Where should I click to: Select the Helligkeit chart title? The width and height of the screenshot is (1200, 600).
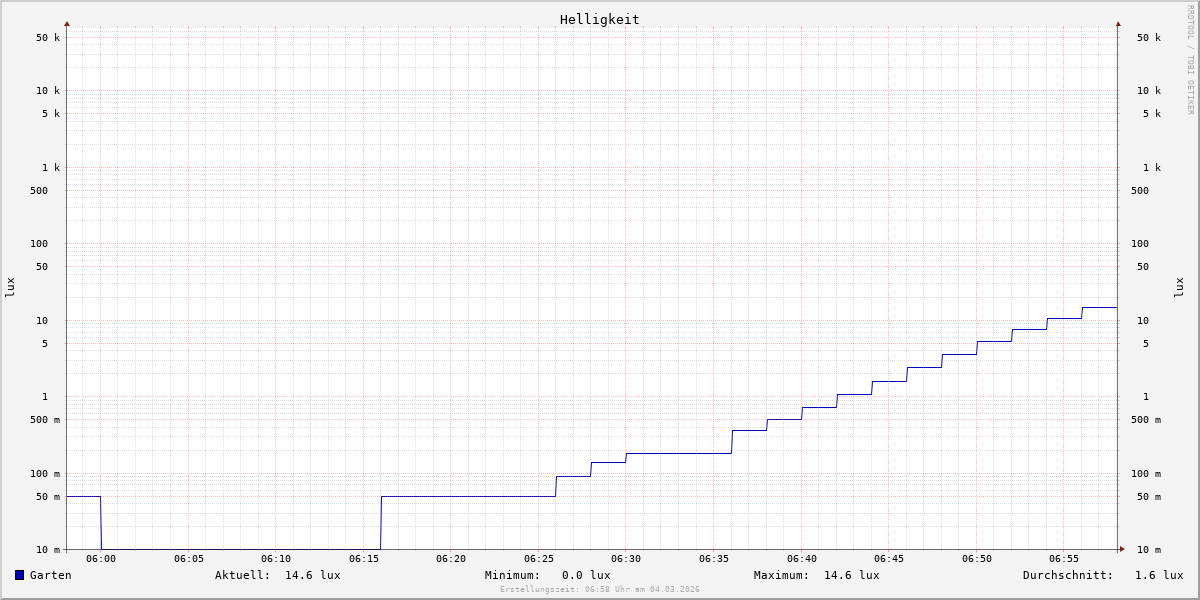pos(599,19)
